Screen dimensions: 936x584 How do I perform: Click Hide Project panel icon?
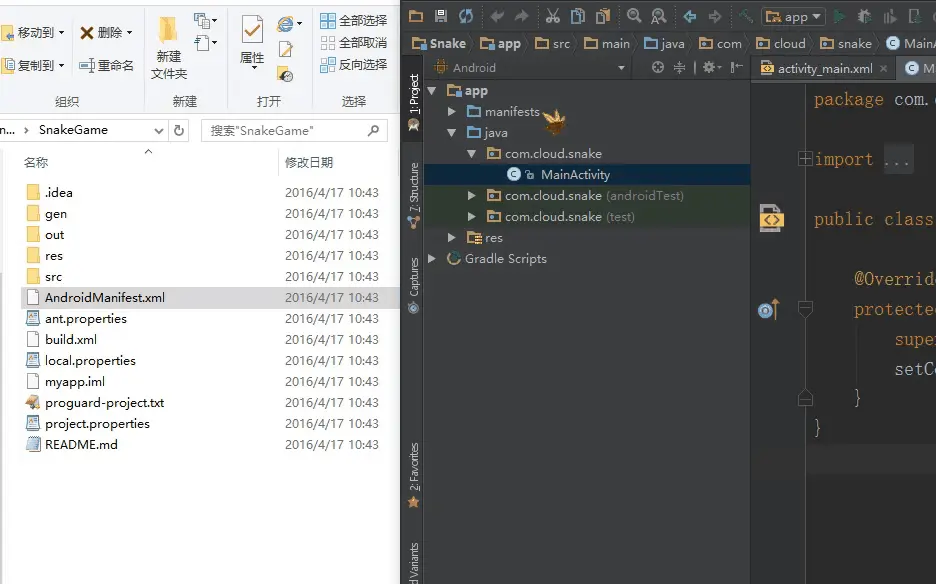(x=737, y=67)
